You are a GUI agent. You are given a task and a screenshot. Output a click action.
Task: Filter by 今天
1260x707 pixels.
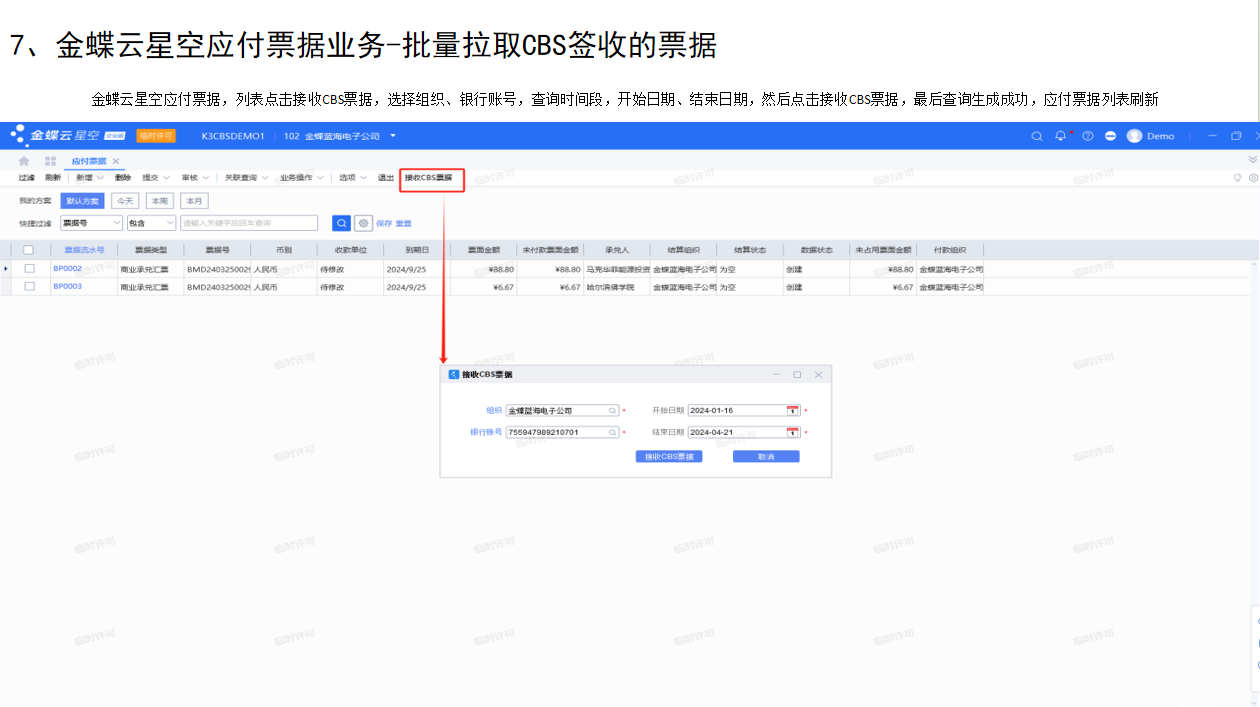click(125, 200)
